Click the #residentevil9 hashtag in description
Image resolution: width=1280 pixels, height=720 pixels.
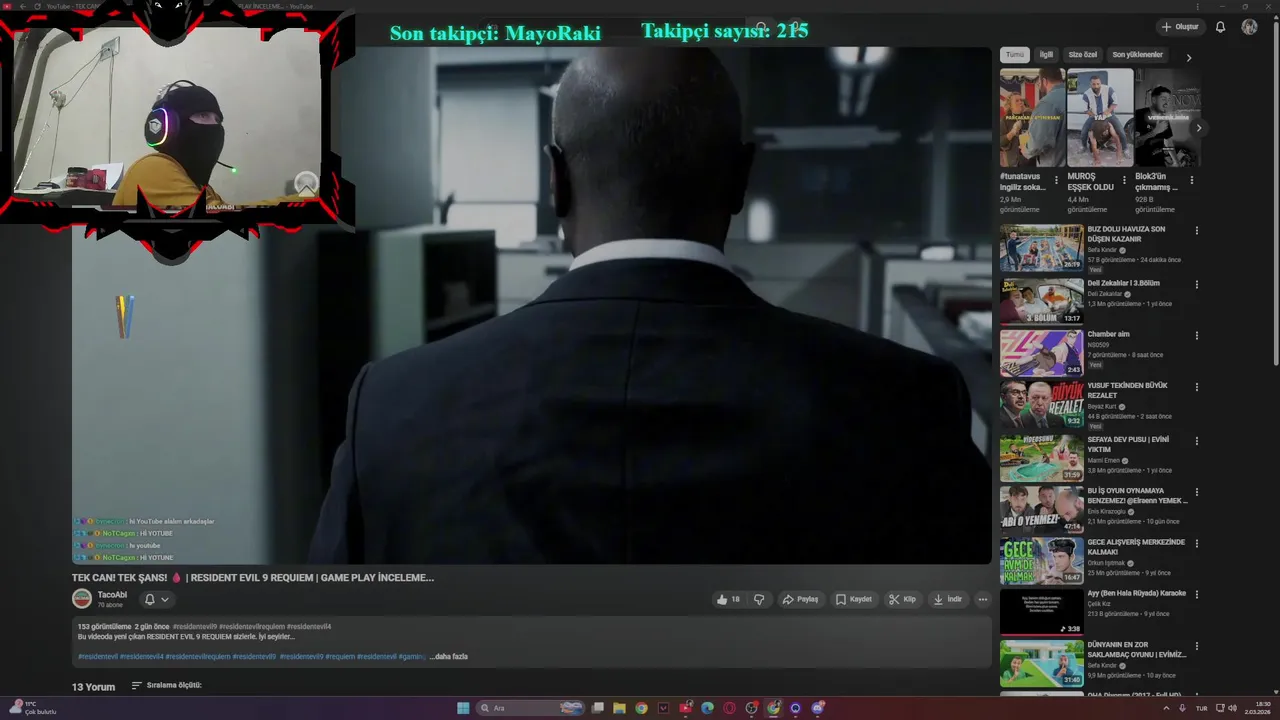195,626
